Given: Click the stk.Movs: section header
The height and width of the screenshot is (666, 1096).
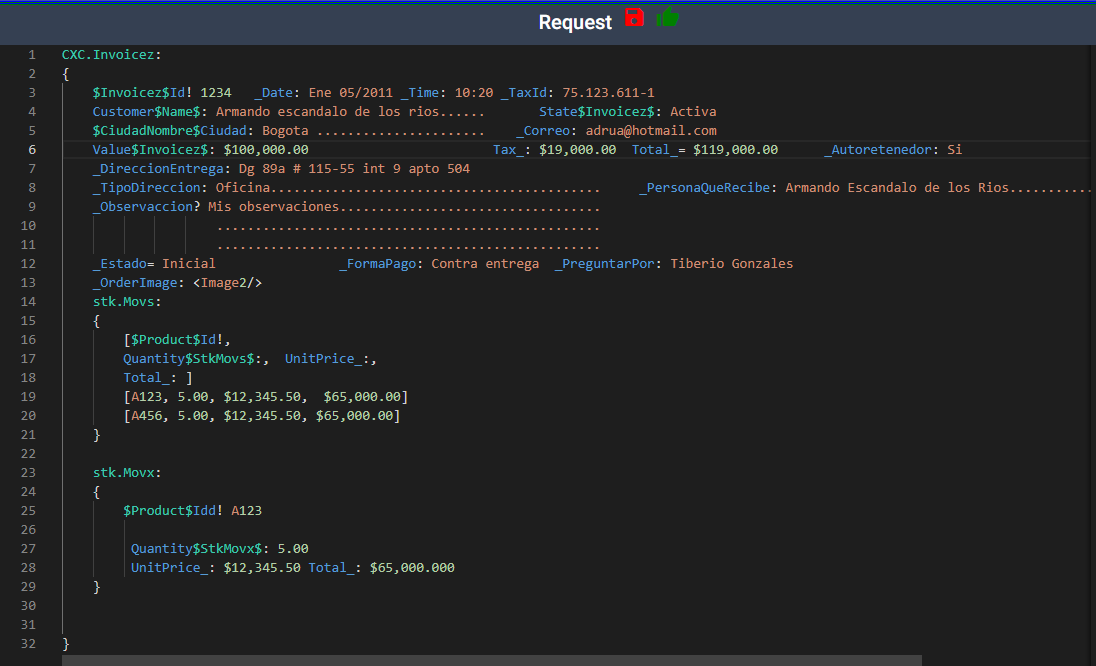Looking at the screenshot, I should (127, 302).
